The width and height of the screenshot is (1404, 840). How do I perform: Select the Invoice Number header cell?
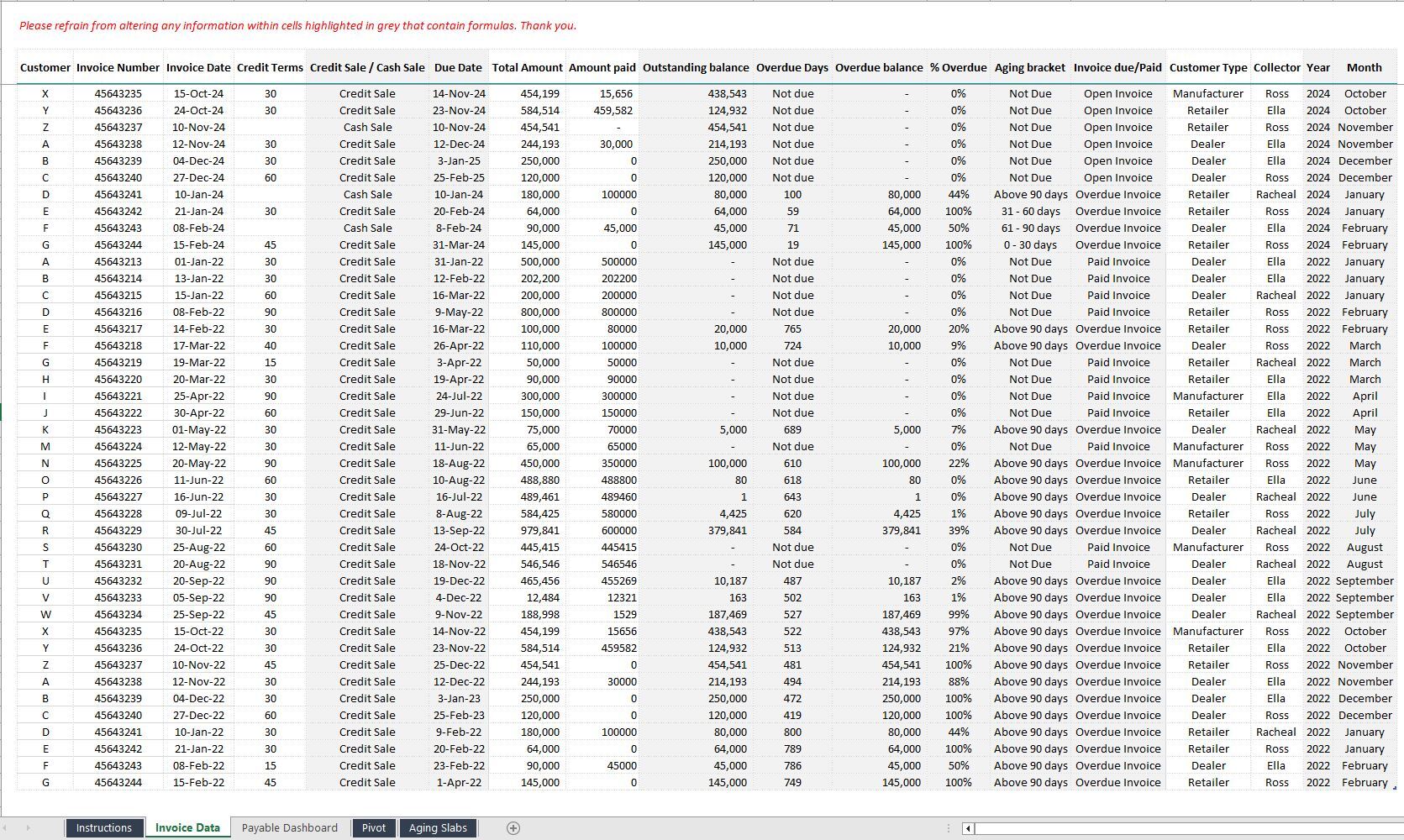(x=118, y=67)
